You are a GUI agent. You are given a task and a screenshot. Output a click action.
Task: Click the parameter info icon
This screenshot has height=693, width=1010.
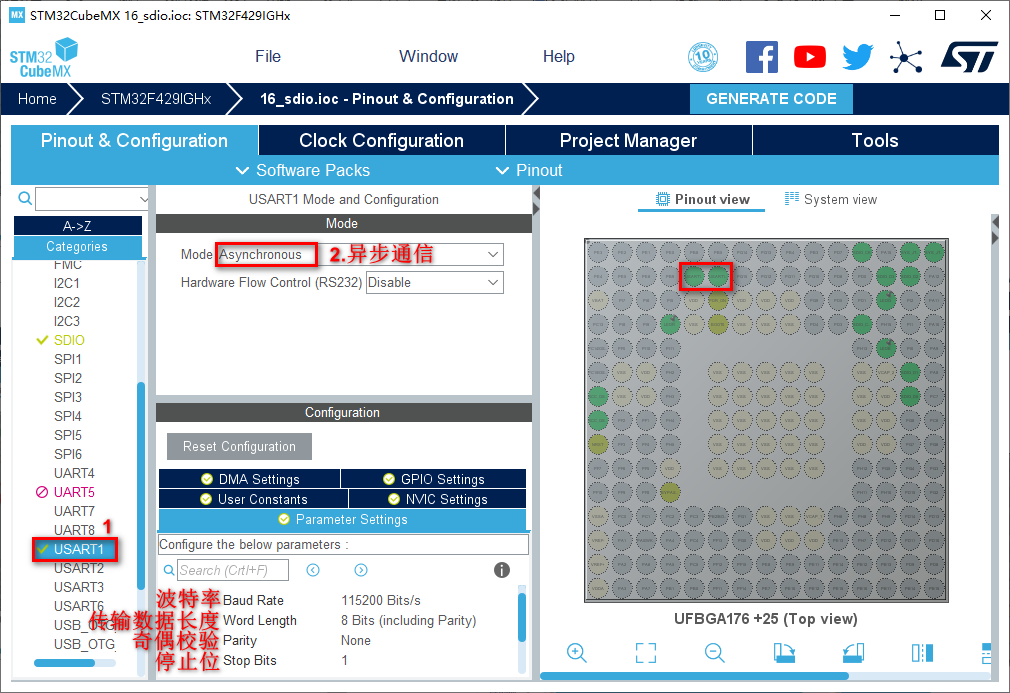pos(502,570)
